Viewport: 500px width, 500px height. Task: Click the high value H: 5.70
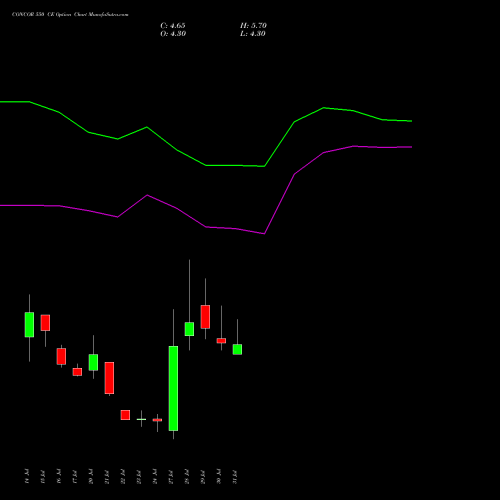click(x=253, y=26)
